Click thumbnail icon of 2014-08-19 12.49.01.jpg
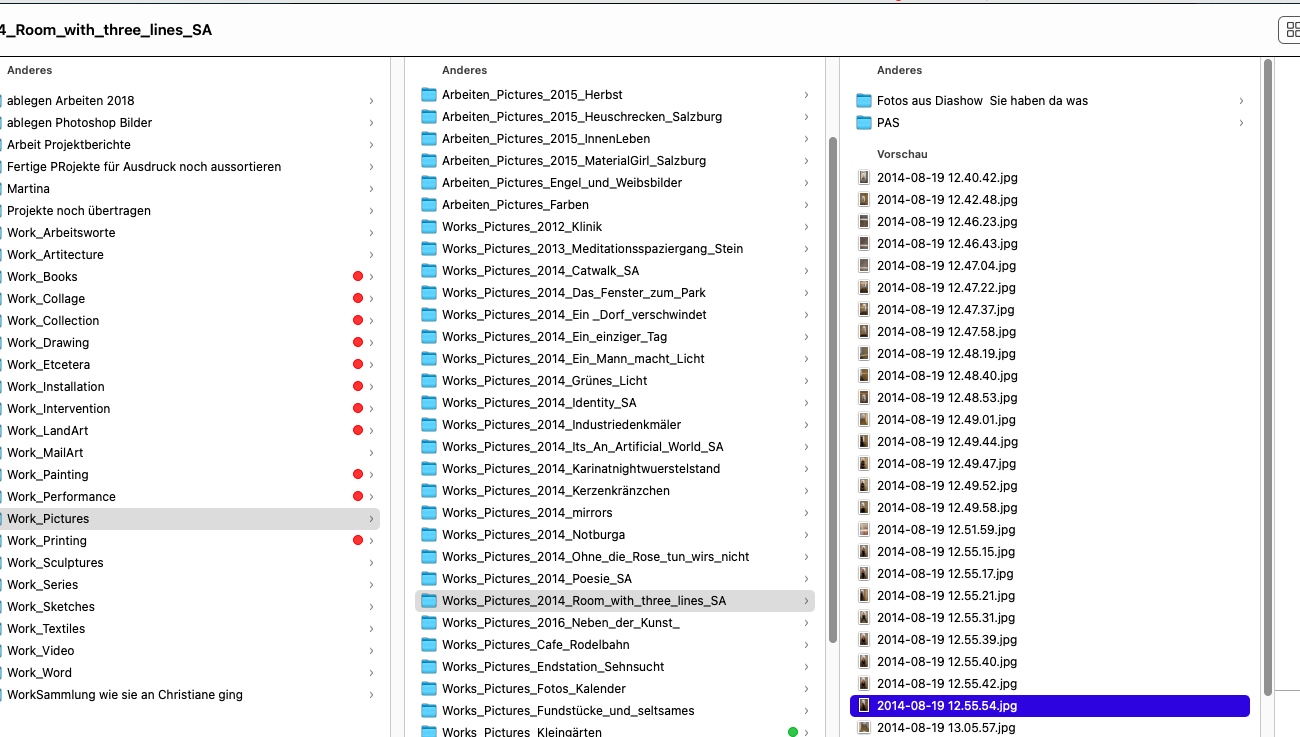Viewport: 1300px width, 737px height. point(864,419)
